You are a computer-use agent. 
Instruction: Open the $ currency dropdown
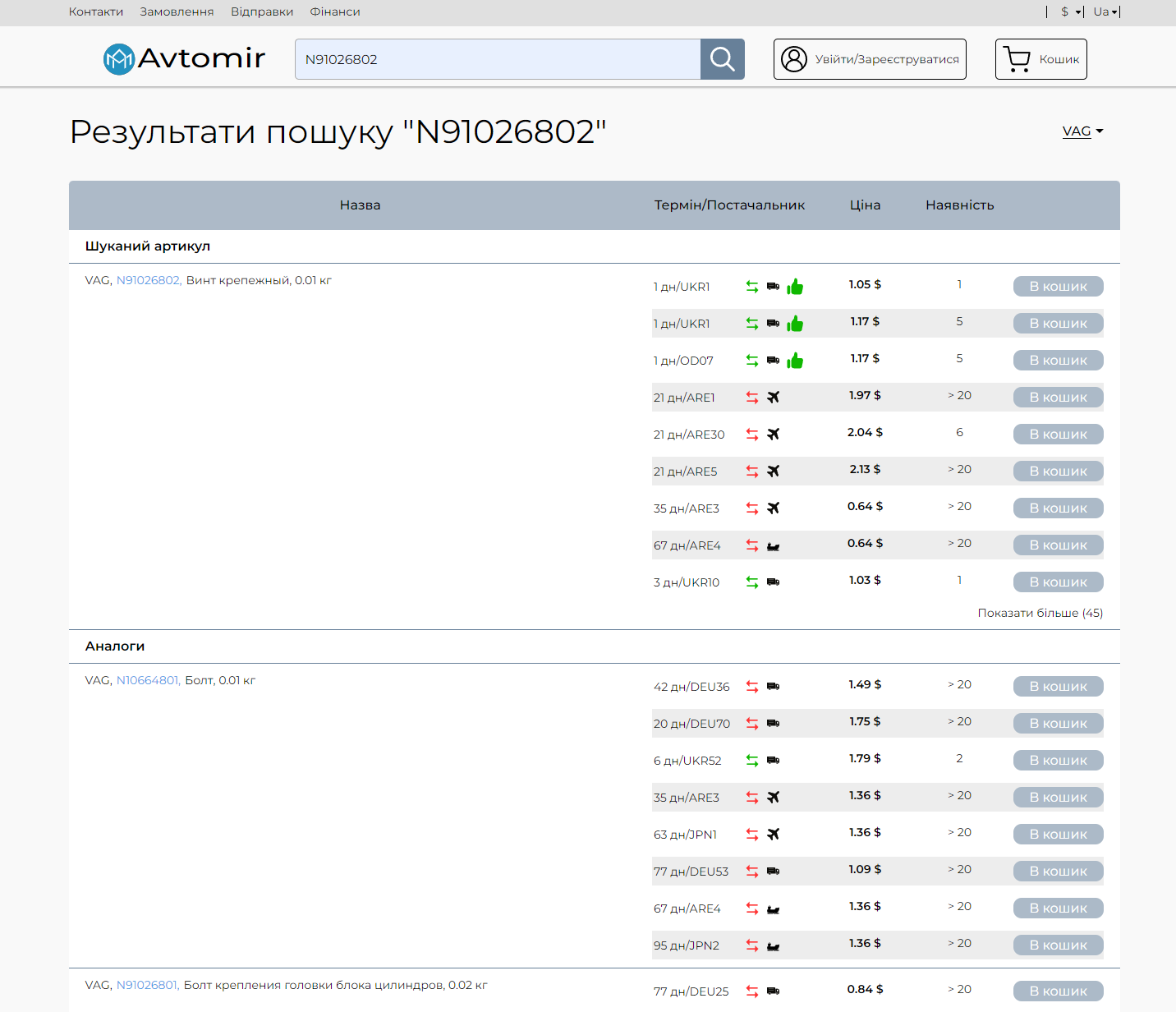click(x=1071, y=11)
